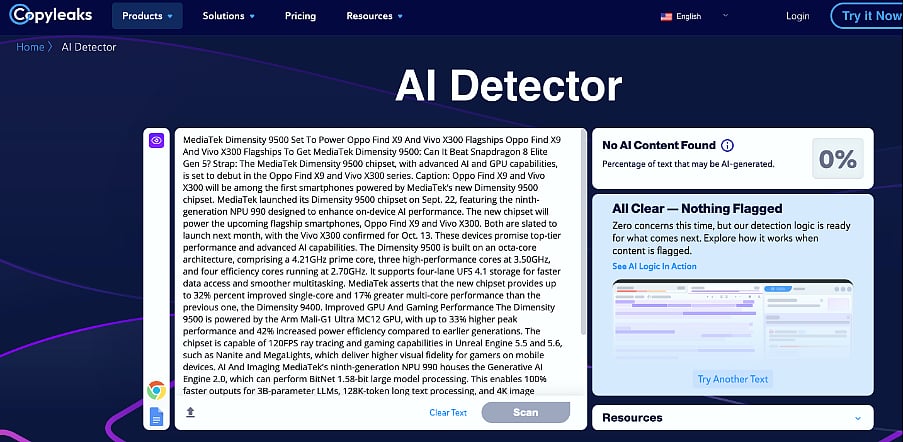Viewport: 904px width, 442px height.
Task: Click the text area vertical scrollbar
Action: pyautogui.click(x=583, y=232)
